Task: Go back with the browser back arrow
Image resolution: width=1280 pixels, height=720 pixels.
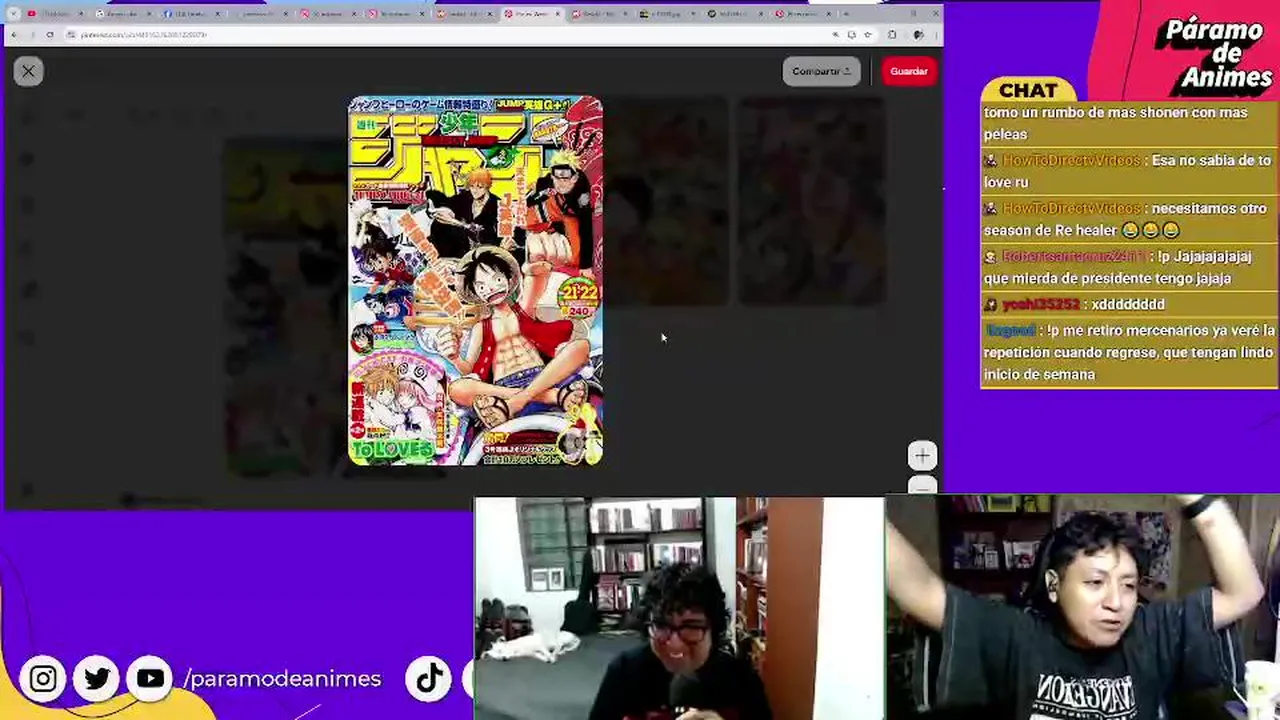Action: click(x=15, y=35)
